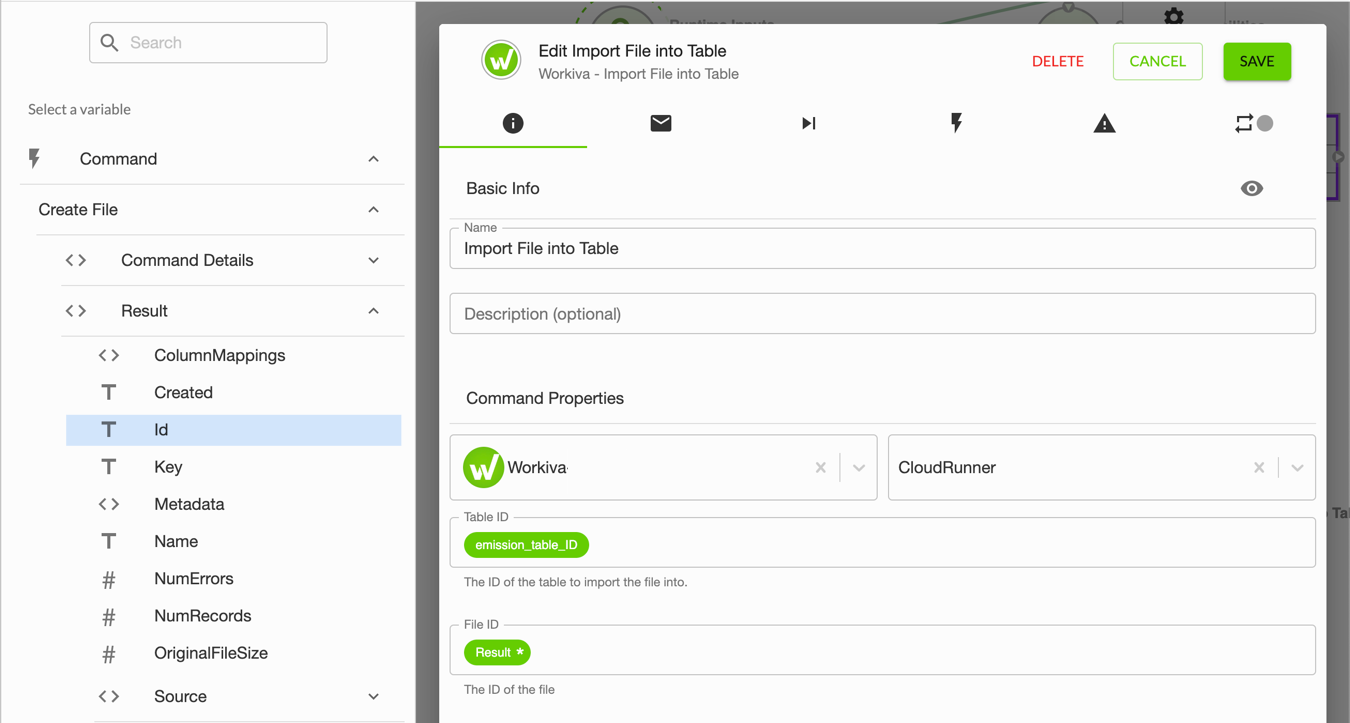Click the number icon beside OriginalFileSize
The width and height of the screenshot is (1350, 723).
coord(109,653)
